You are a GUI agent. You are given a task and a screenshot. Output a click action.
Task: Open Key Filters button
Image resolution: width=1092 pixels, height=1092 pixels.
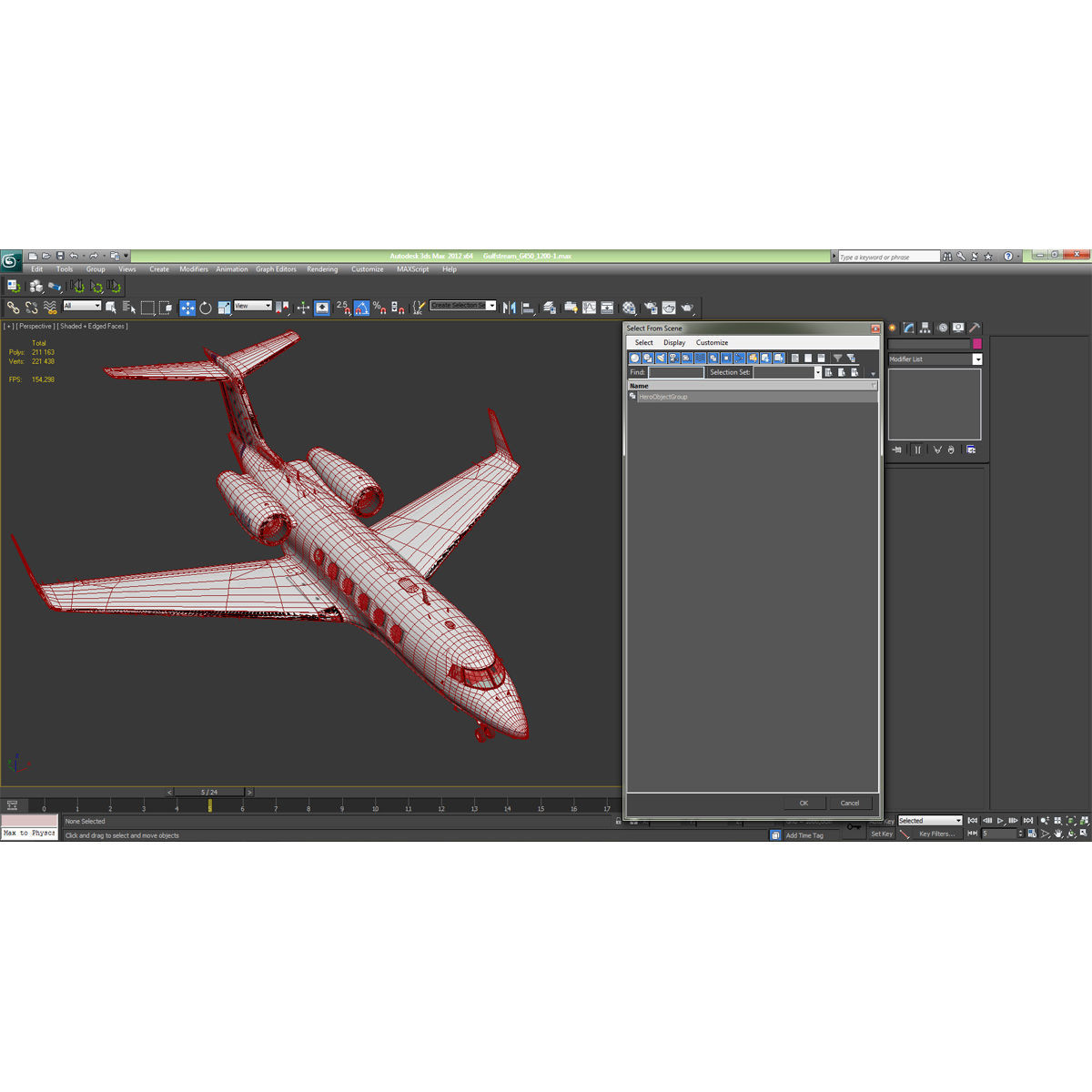[936, 834]
